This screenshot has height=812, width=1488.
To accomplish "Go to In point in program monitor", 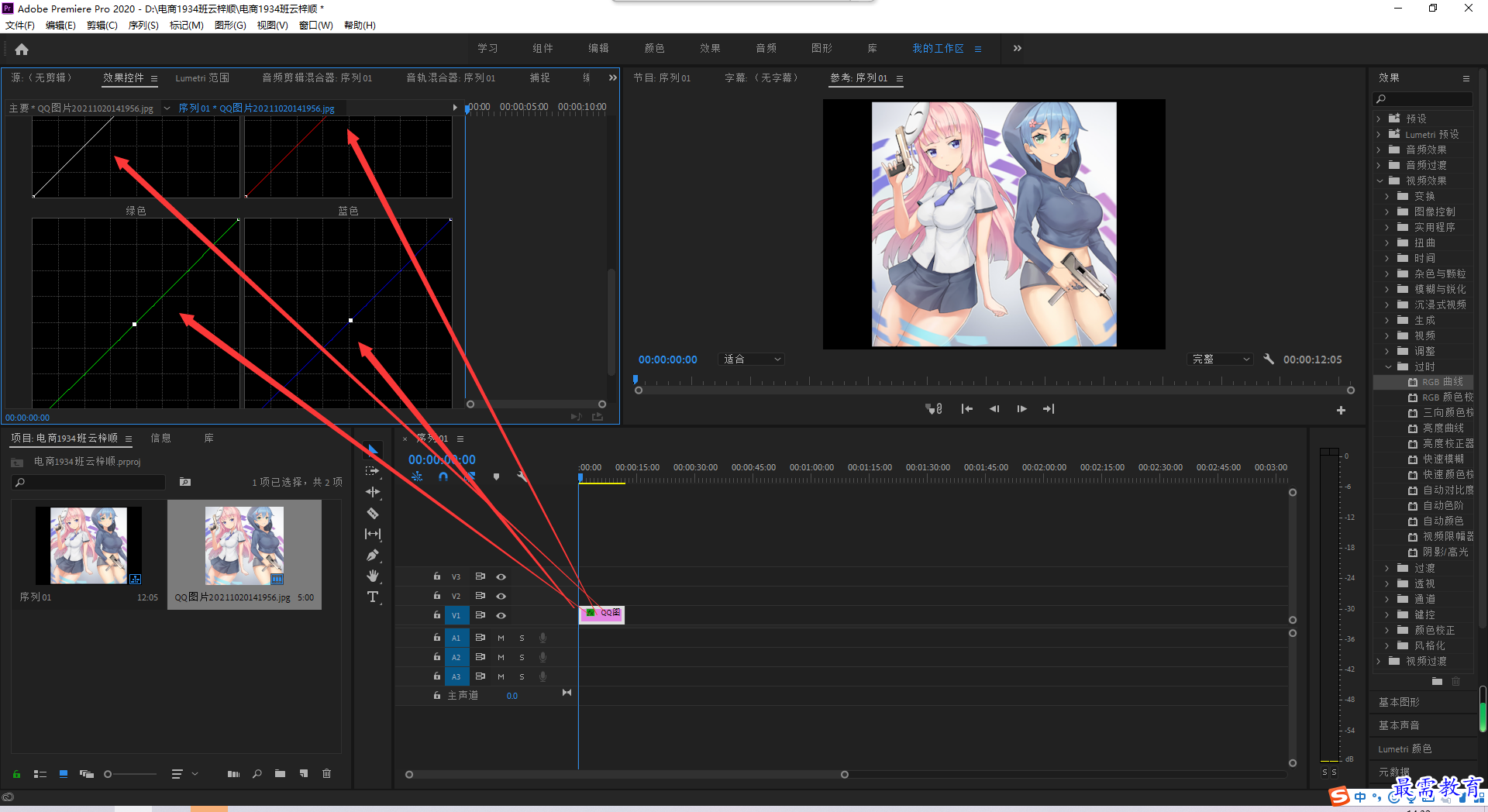I will click(x=966, y=408).
